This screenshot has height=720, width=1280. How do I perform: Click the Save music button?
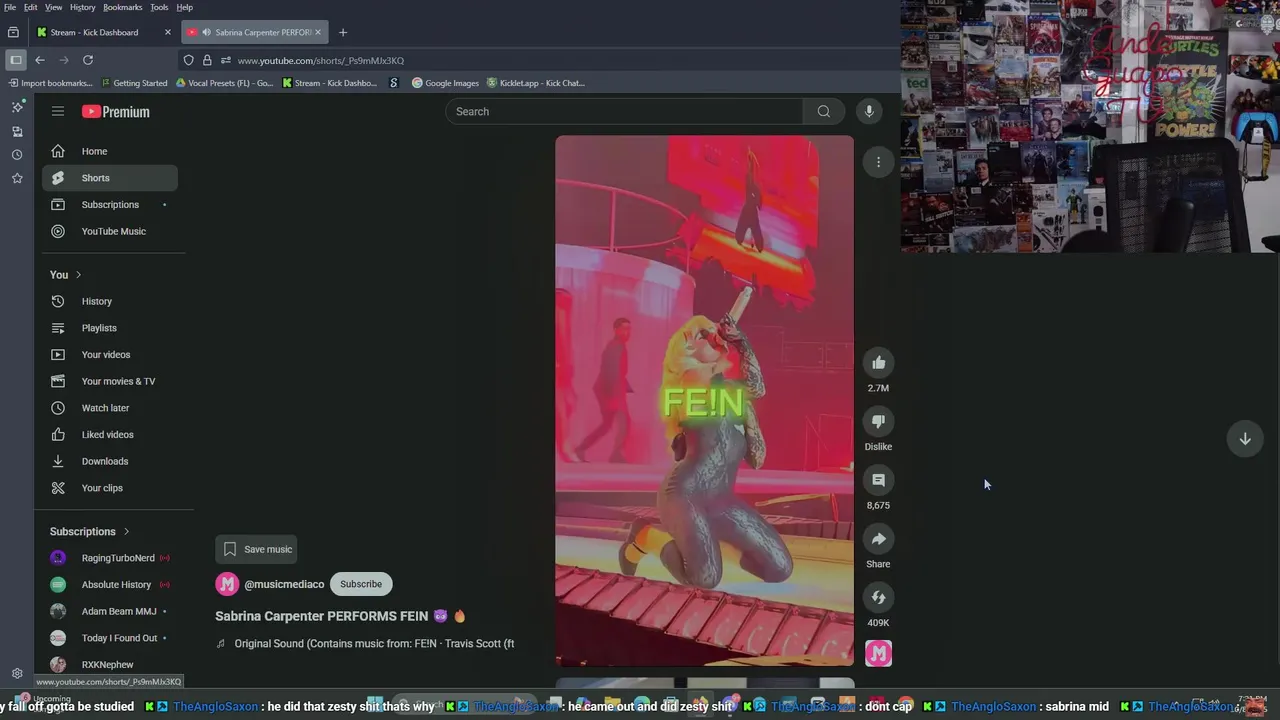point(256,549)
